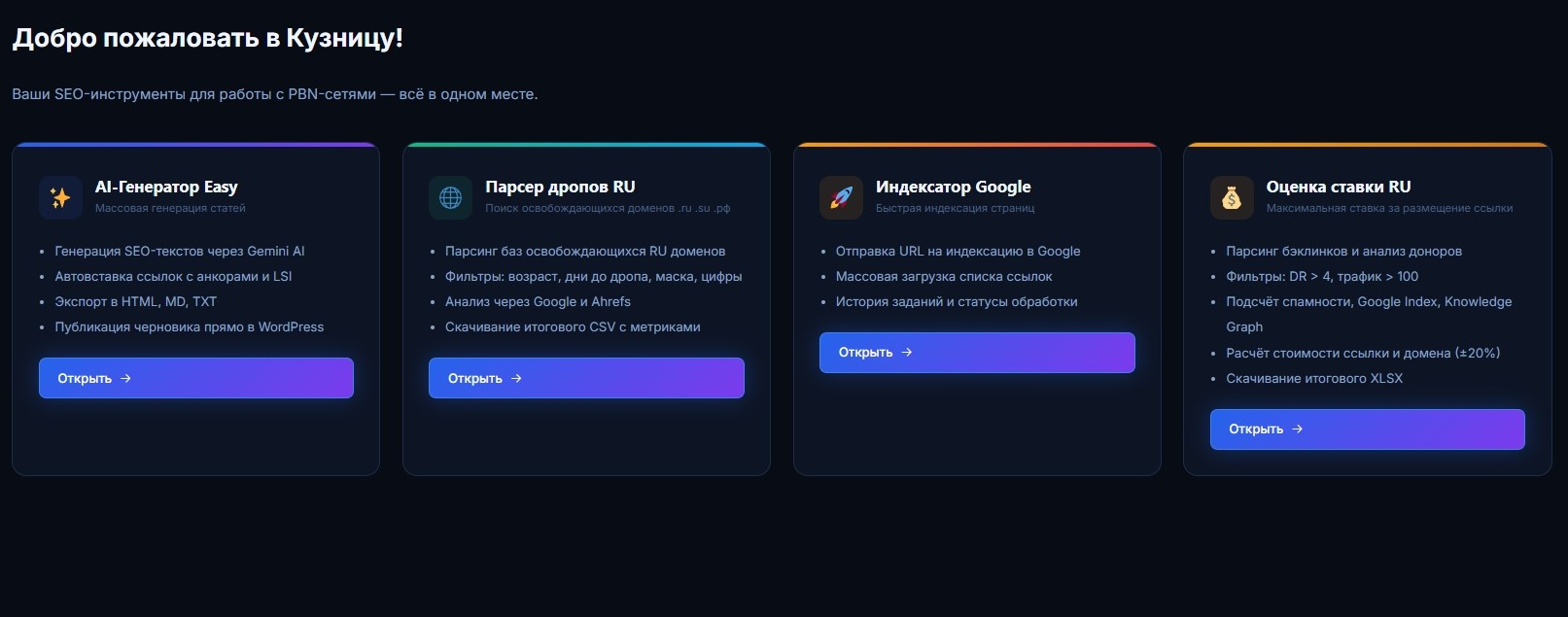The height and width of the screenshot is (617, 1568).
Task: Click the sparkle icon of AI-Генератор Easy
Action: pyautogui.click(x=59, y=197)
